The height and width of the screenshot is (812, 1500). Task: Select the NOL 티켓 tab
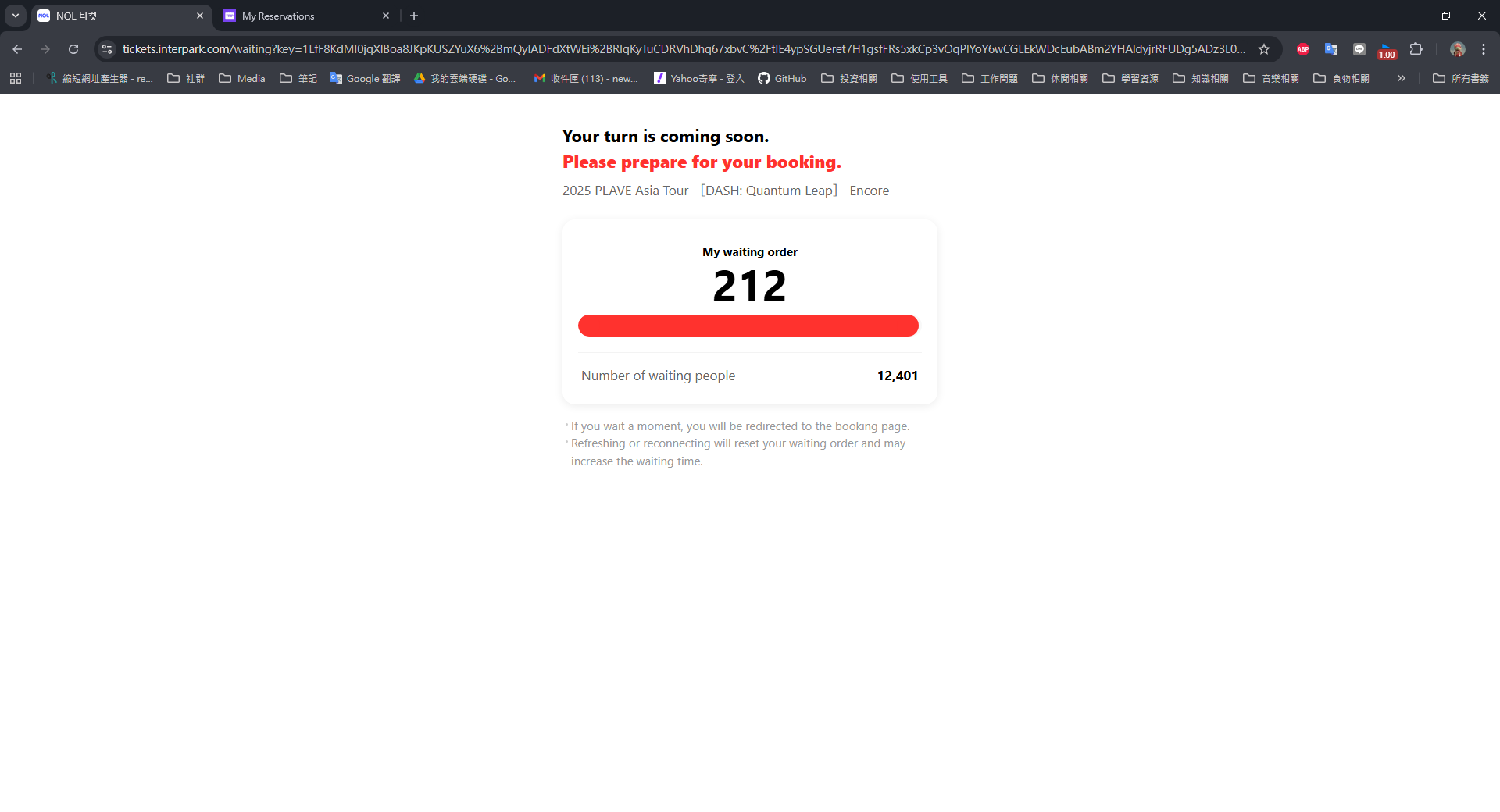[x=121, y=16]
